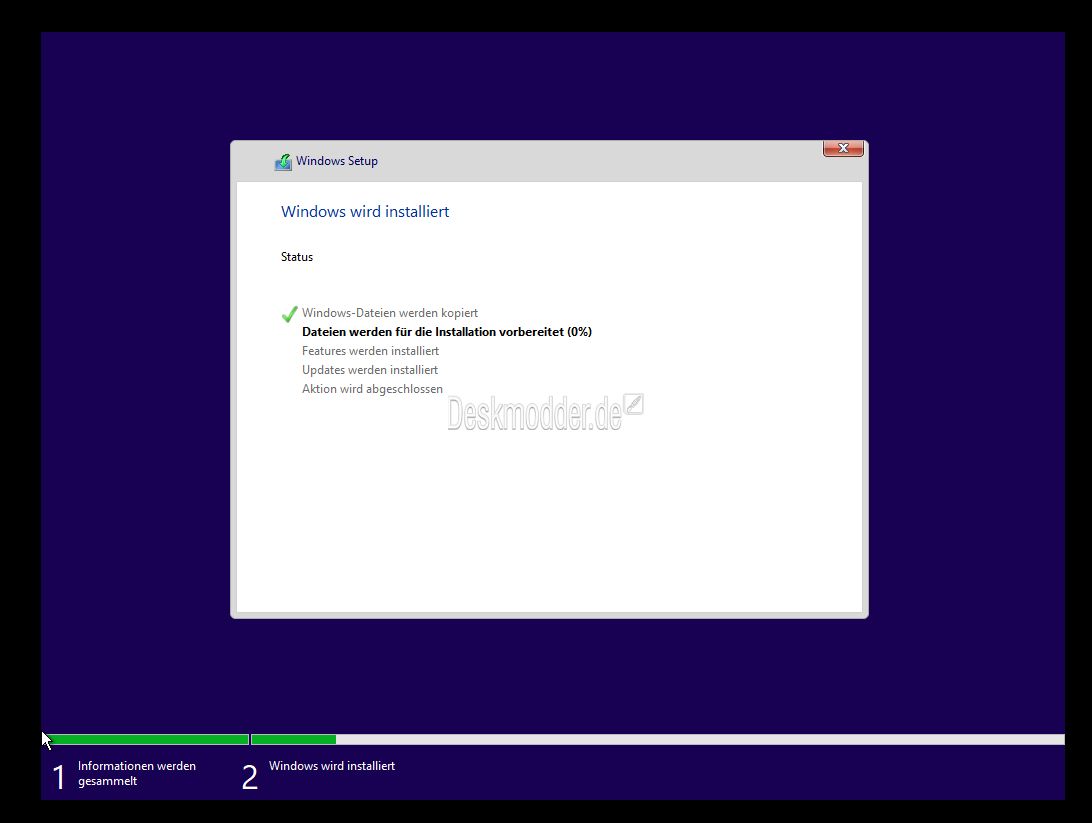Click the unfilled white part of progress bar
The image size is (1092, 823).
tap(700, 739)
